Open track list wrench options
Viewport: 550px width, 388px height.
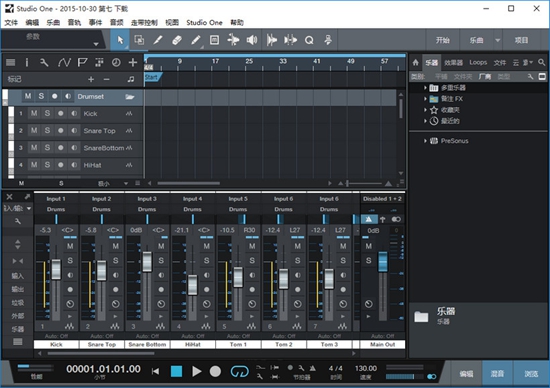click(44, 62)
